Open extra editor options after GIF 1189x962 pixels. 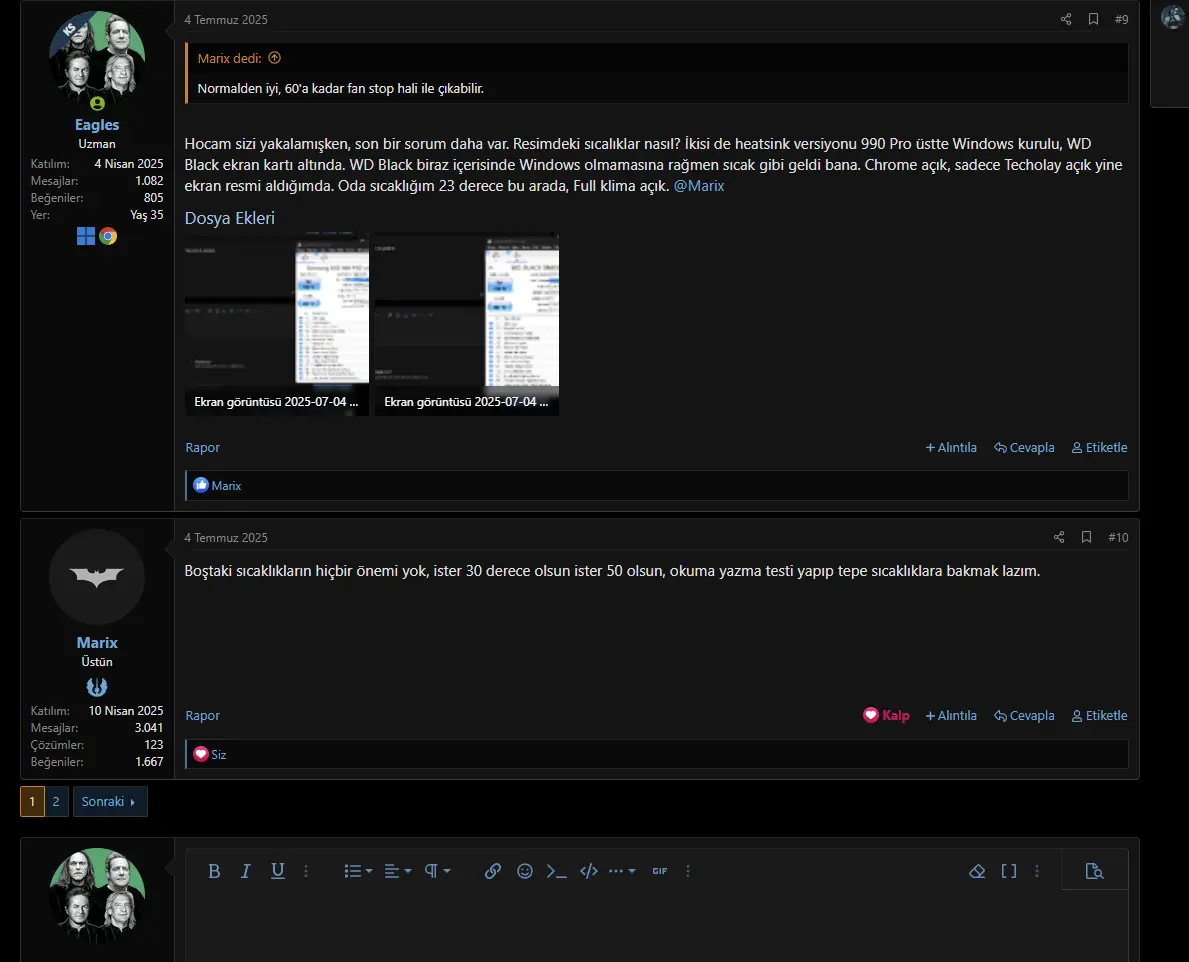coord(688,871)
